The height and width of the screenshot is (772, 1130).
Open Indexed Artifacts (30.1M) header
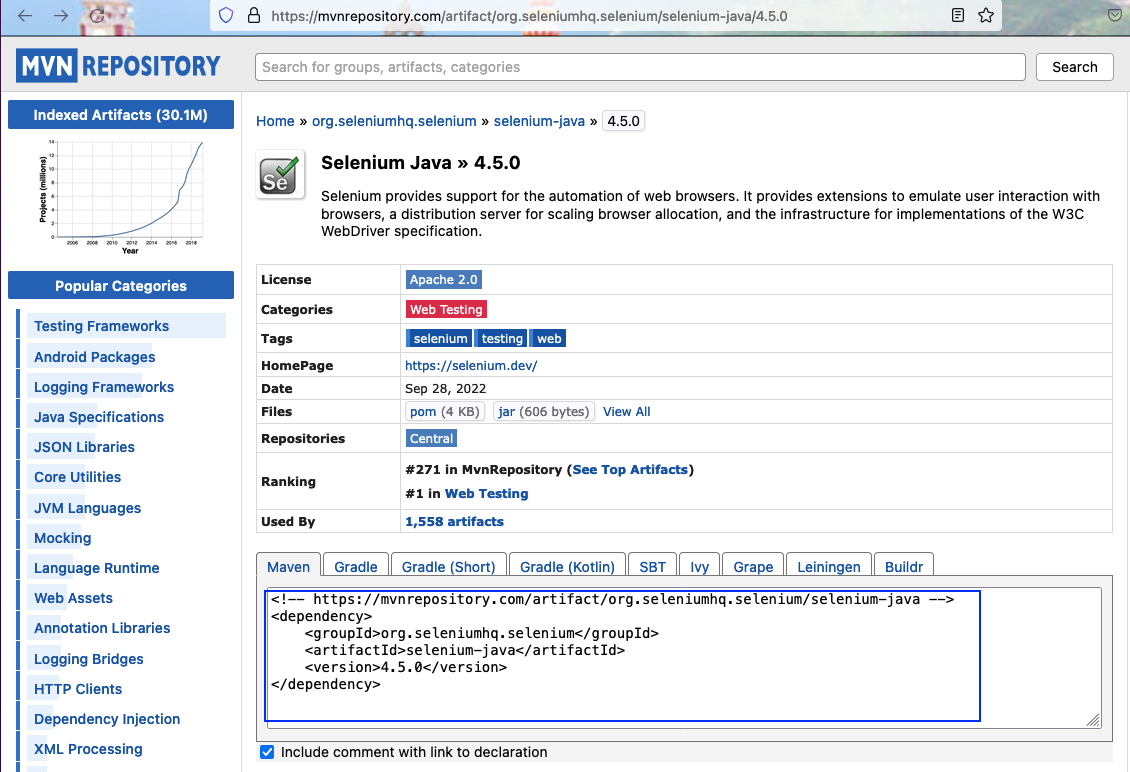tap(121, 115)
